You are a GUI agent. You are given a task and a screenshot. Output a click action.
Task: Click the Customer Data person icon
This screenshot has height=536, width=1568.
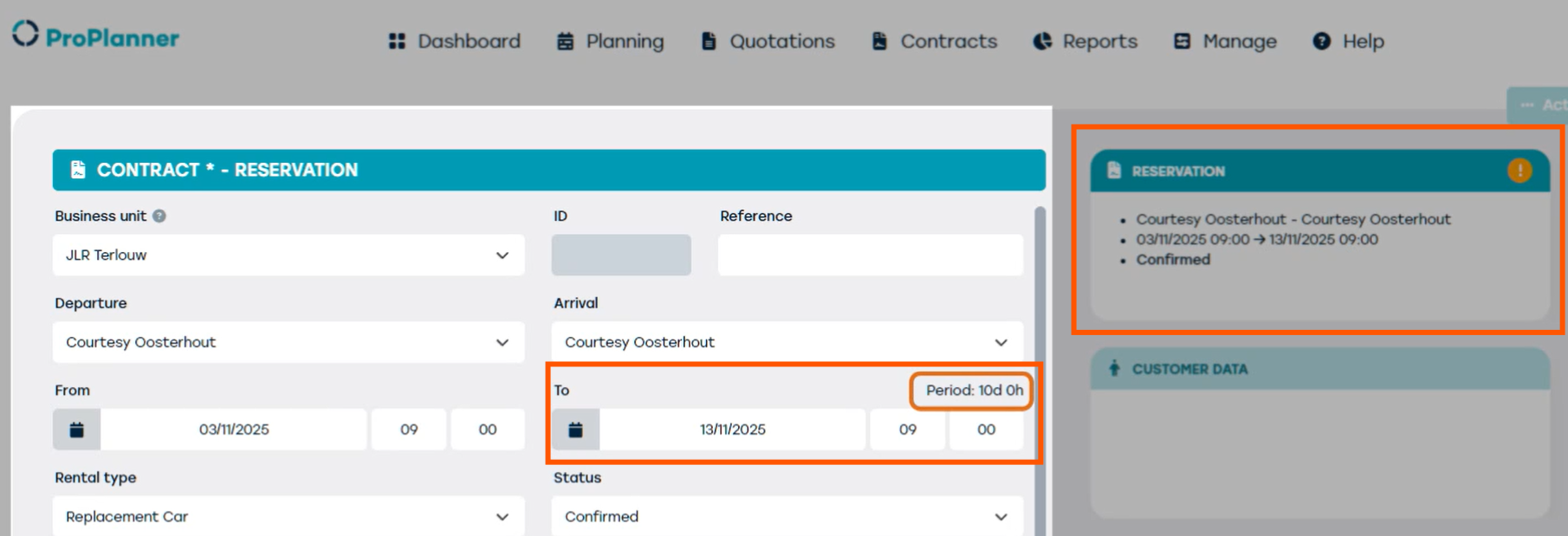(1114, 369)
